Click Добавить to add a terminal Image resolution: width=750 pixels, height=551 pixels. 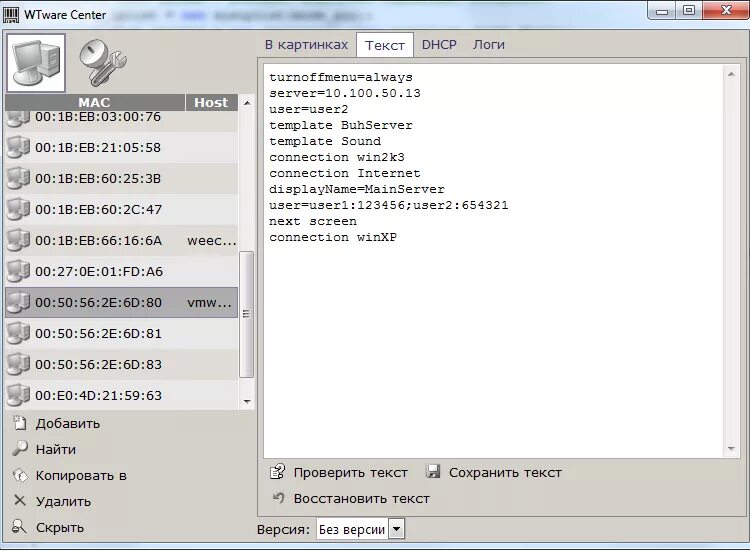(x=67, y=423)
